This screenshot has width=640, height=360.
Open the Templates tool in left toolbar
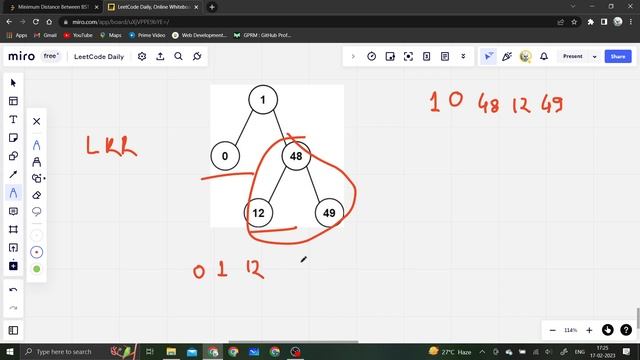(13, 101)
